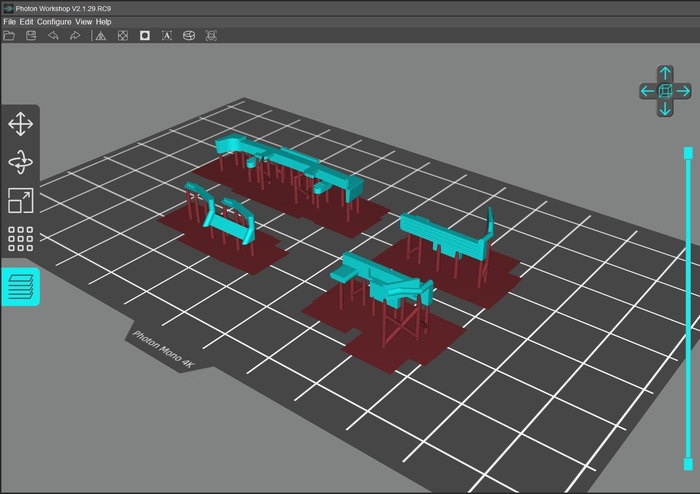Click the cube at view navigator center
700x494 pixels.
(665, 91)
